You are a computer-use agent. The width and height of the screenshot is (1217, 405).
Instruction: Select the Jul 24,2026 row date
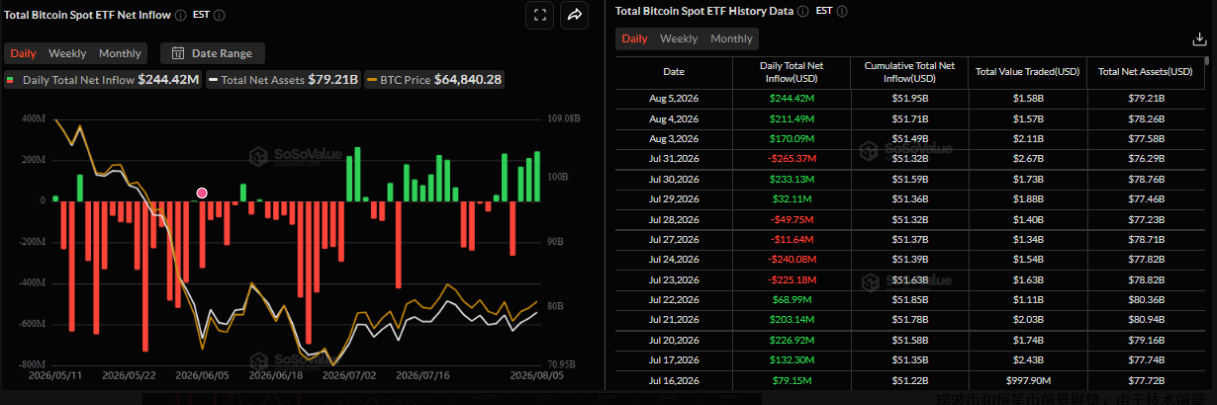click(674, 259)
